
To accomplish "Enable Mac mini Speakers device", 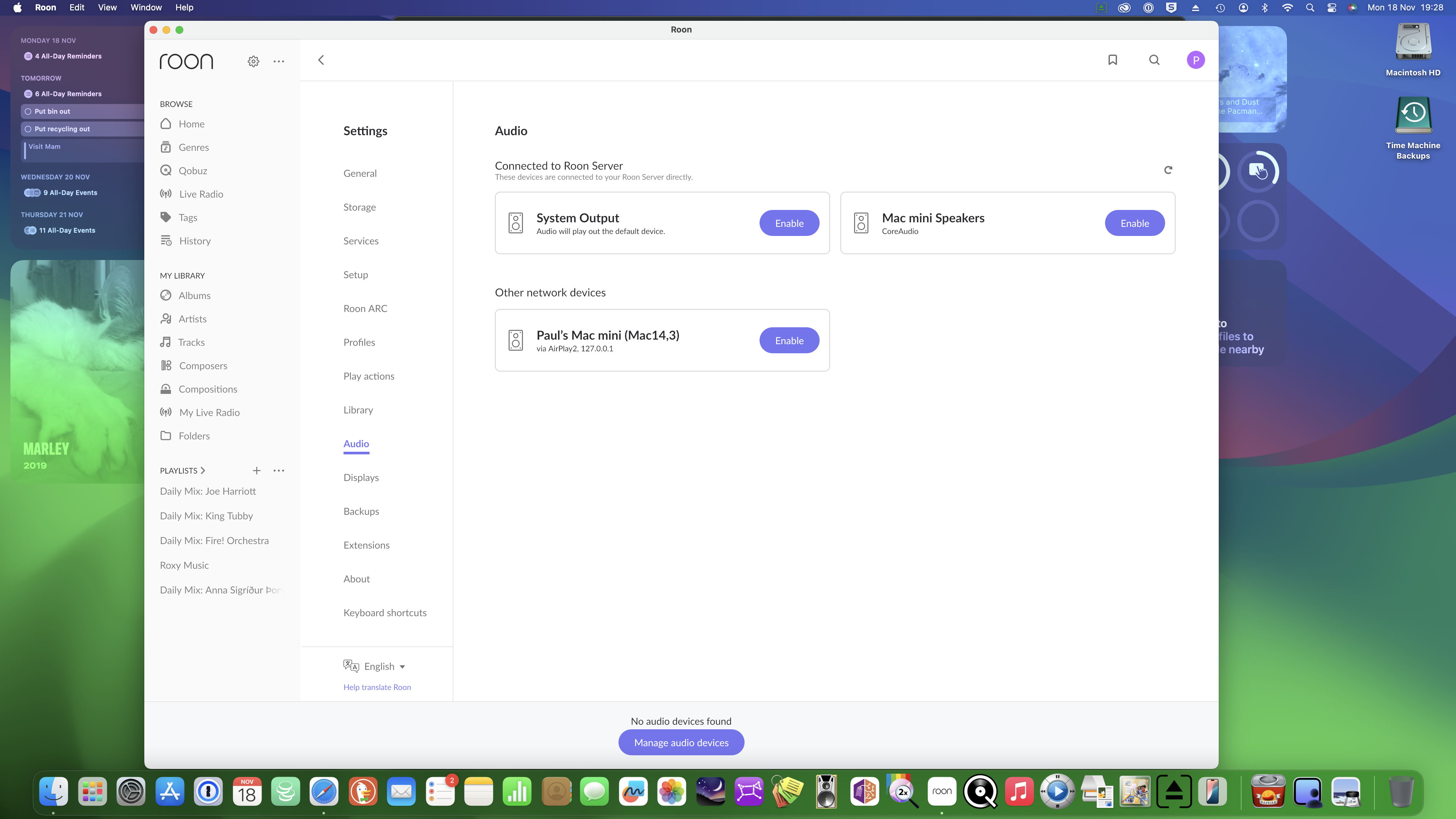I will [1134, 223].
